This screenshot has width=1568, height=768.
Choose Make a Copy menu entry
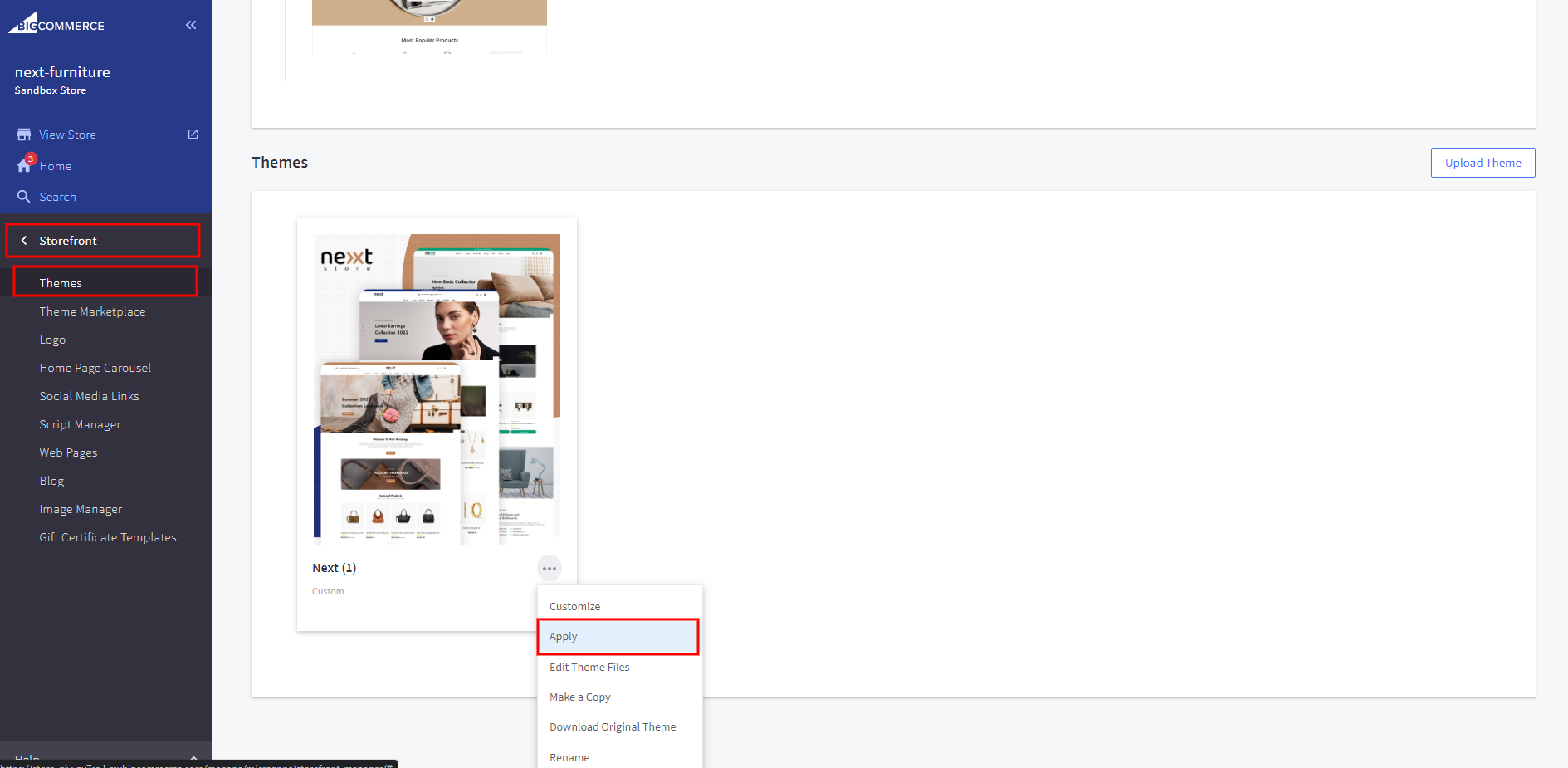click(x=579, y=697)
